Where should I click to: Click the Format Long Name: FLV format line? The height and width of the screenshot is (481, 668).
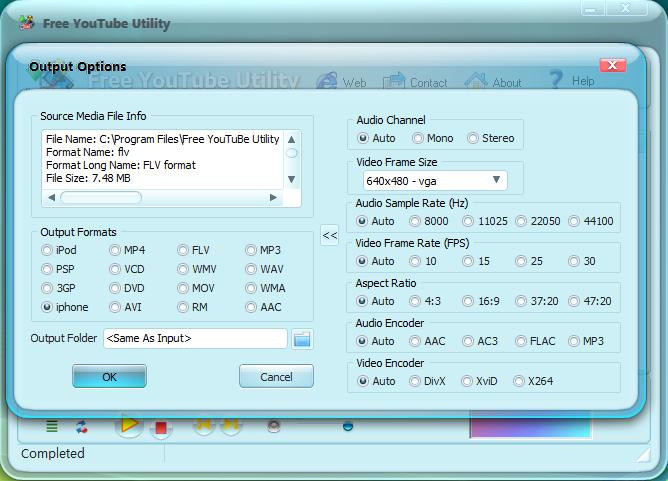121,165
